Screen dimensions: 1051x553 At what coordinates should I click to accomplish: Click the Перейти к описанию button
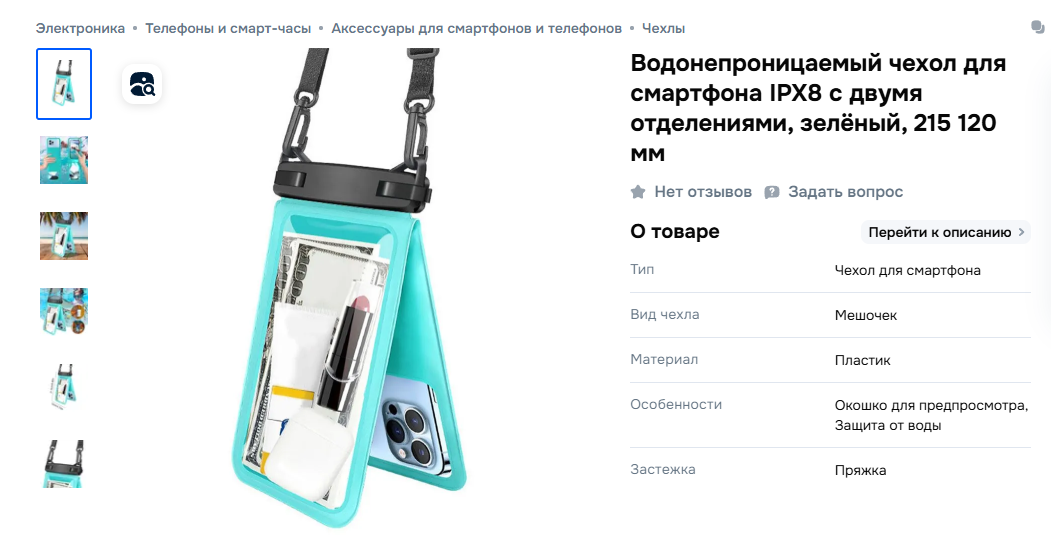pyautogui.click(x=946, y=232)
